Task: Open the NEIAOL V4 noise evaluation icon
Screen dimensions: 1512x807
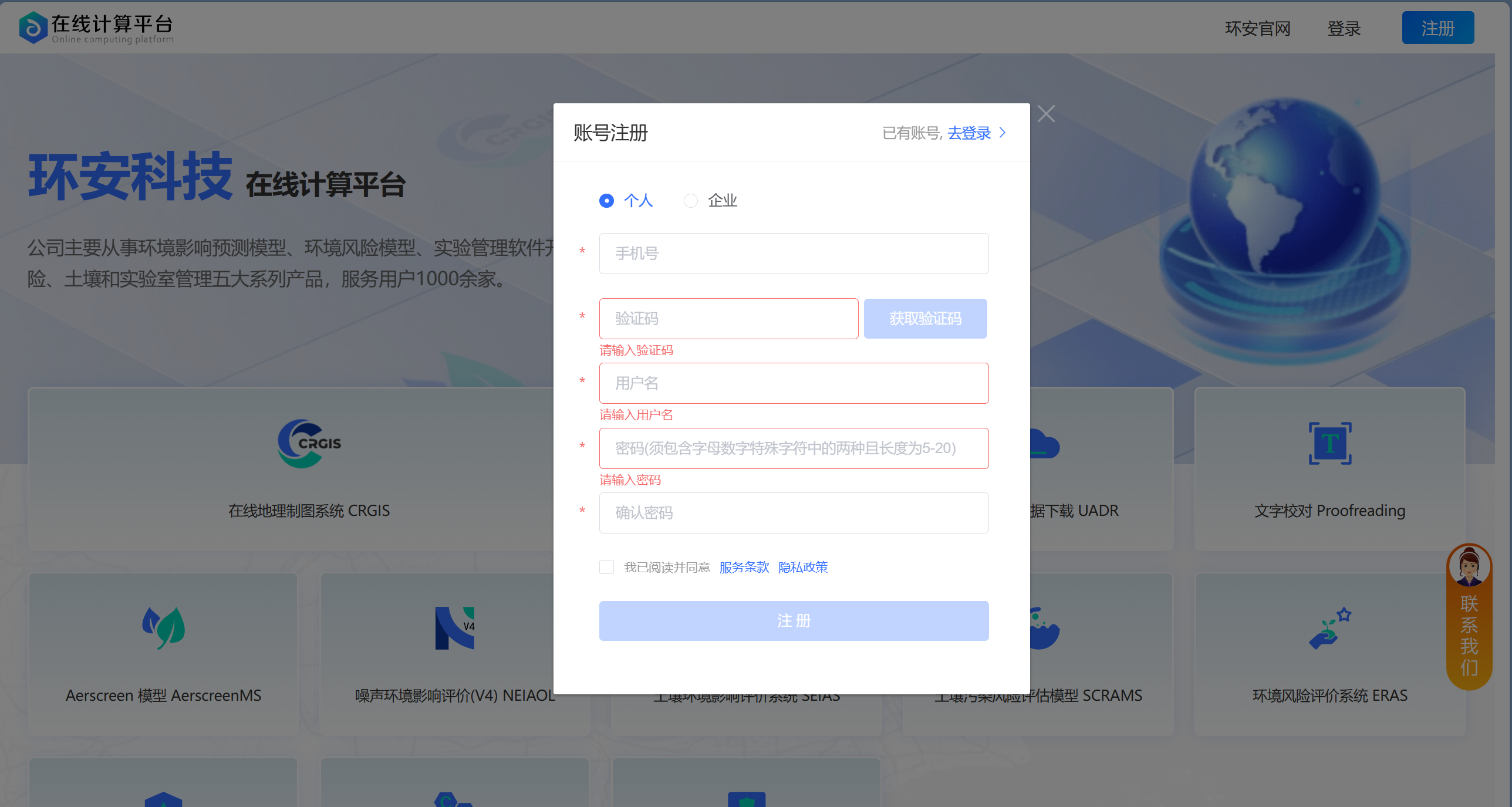Action: click(454, 627)
